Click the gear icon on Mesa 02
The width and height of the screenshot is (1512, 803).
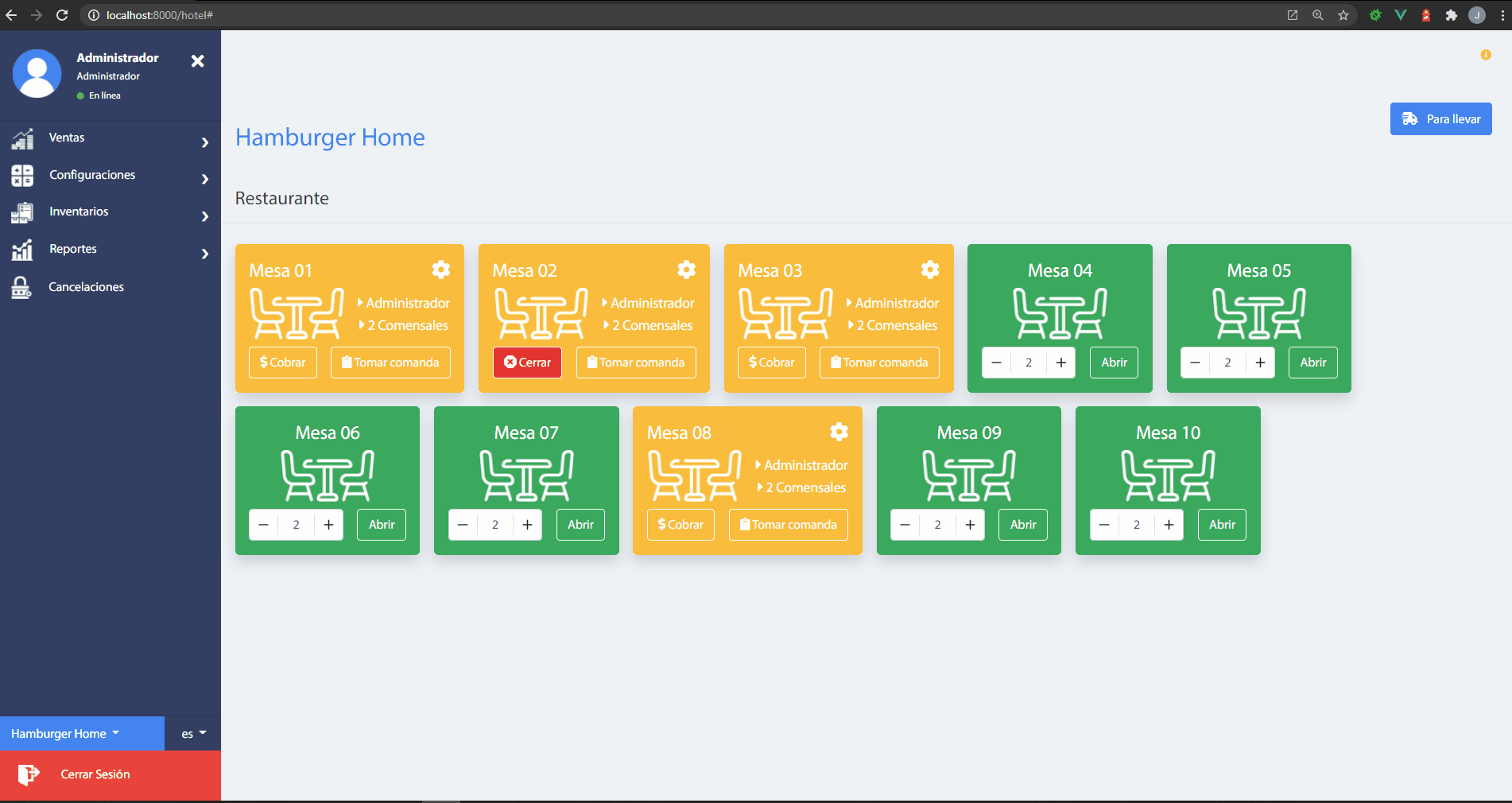click(686, 270)
